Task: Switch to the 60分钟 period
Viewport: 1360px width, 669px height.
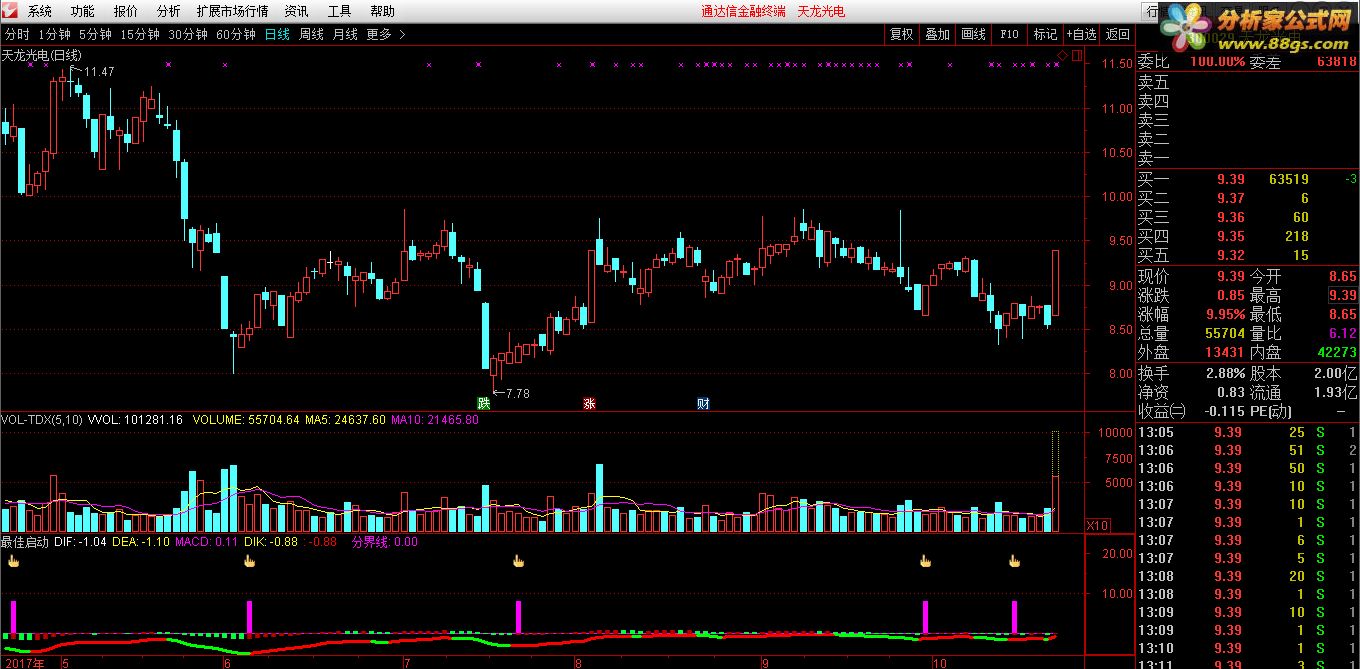Action: (236, 34)
